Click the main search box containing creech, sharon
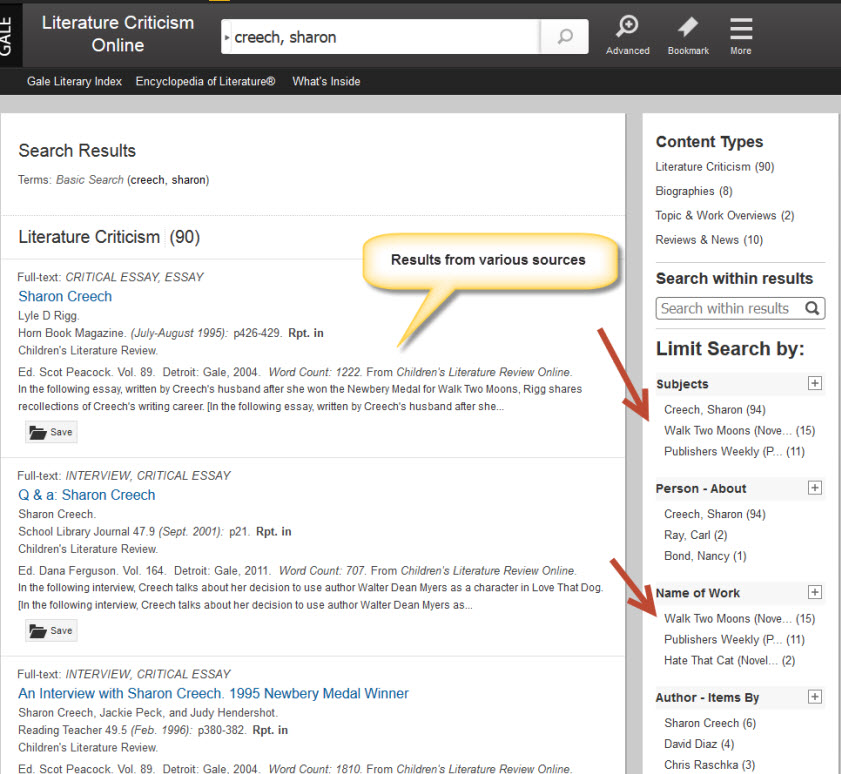Viewport: 841px width, 774px height. 381,36
